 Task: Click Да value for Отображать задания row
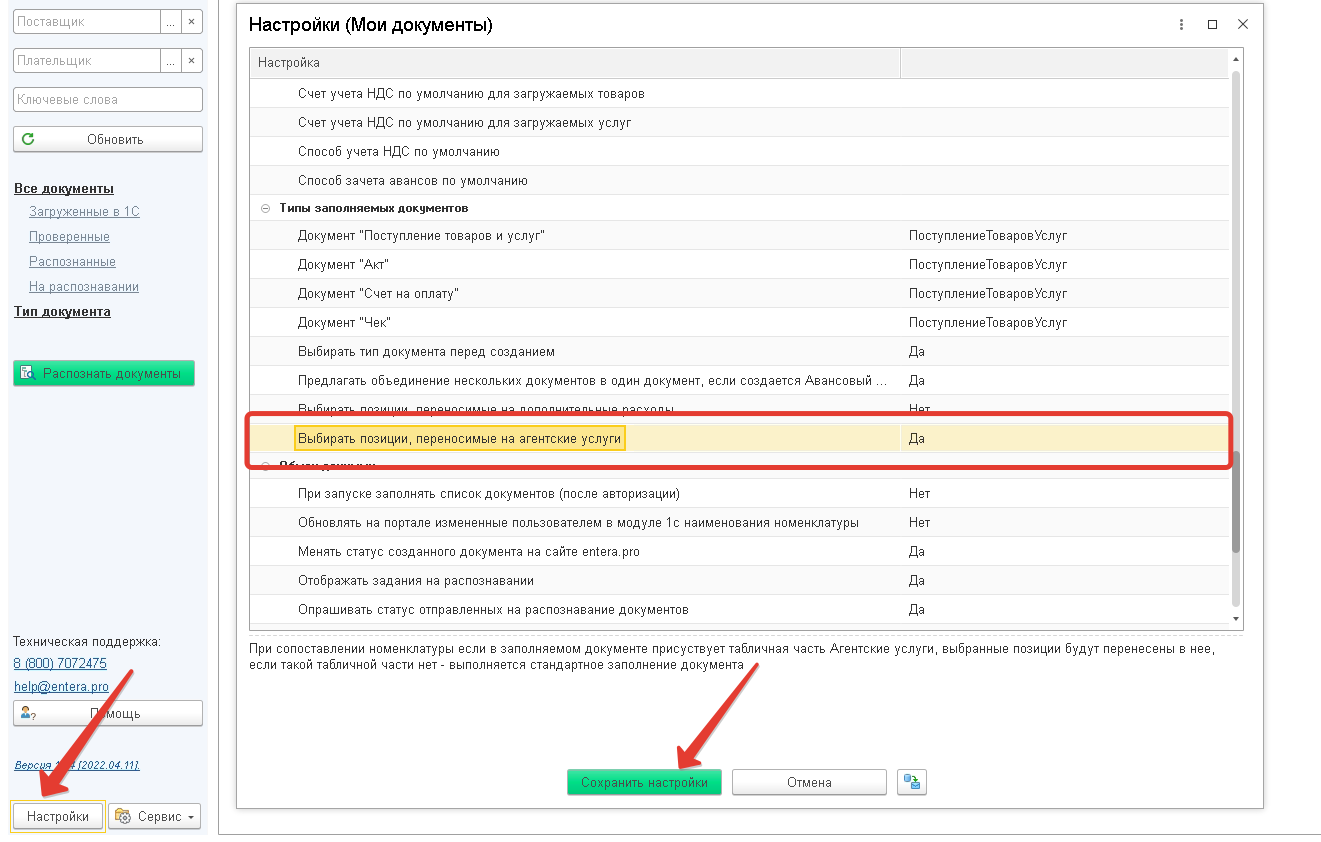coord(917,581)
